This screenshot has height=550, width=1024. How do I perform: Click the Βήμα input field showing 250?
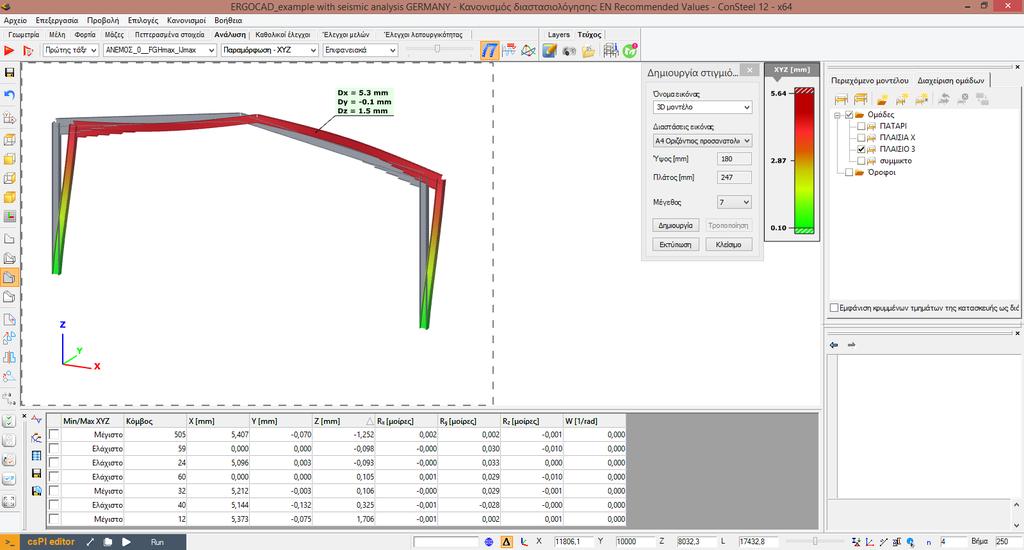[1007, 542]
